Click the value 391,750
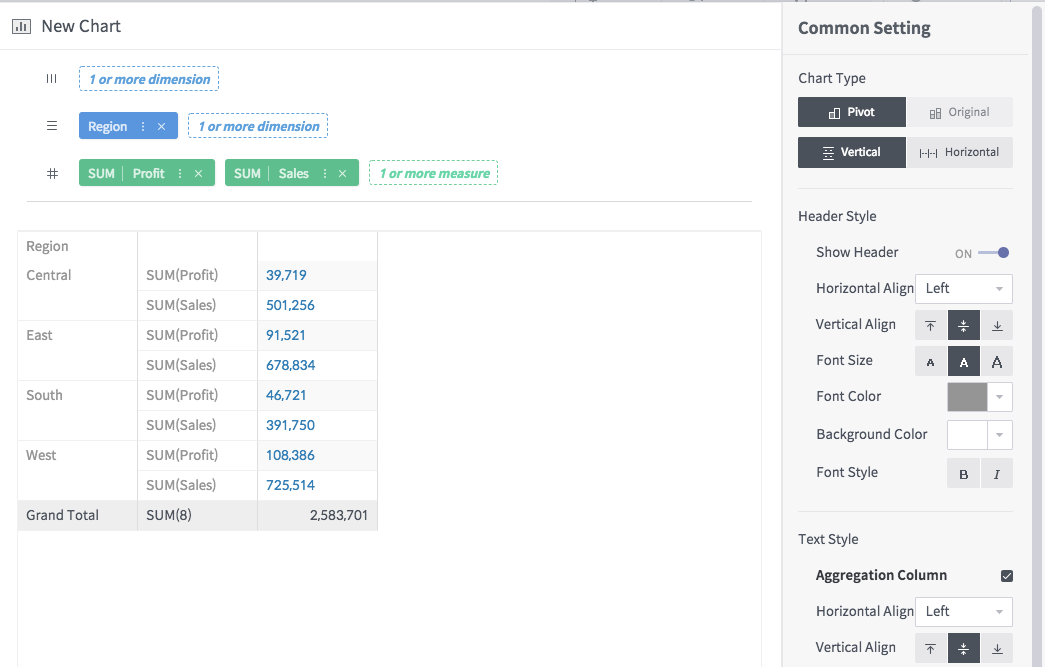This screenshot has width=1045, height=667. (290, 425)
